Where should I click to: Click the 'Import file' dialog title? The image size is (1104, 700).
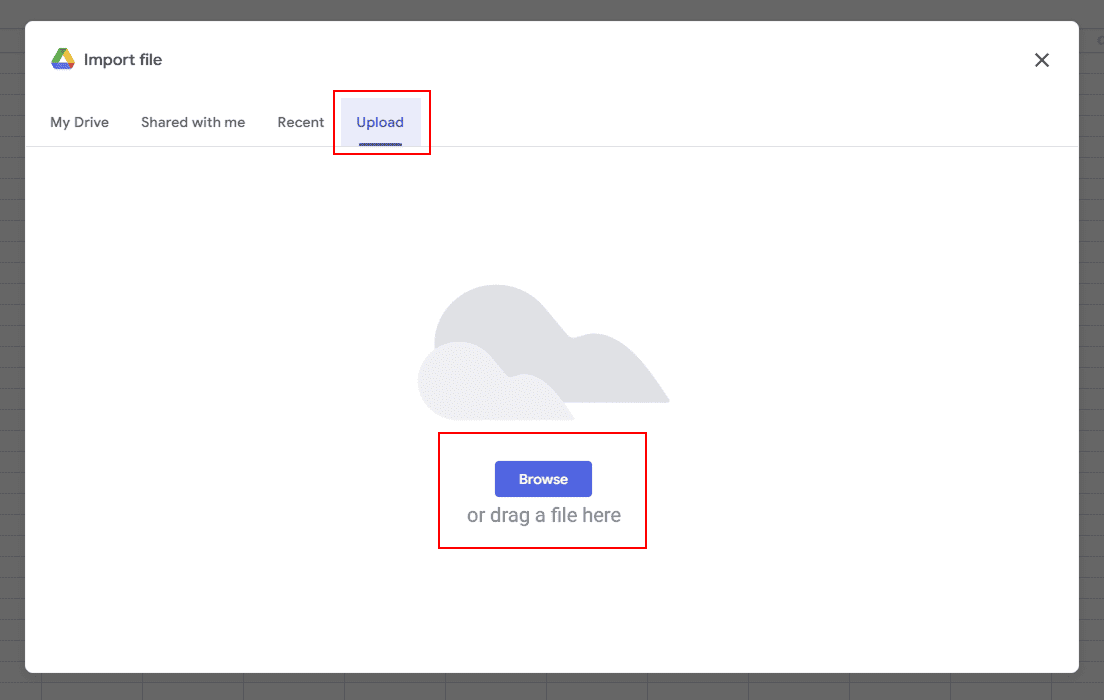coord(123,60)
